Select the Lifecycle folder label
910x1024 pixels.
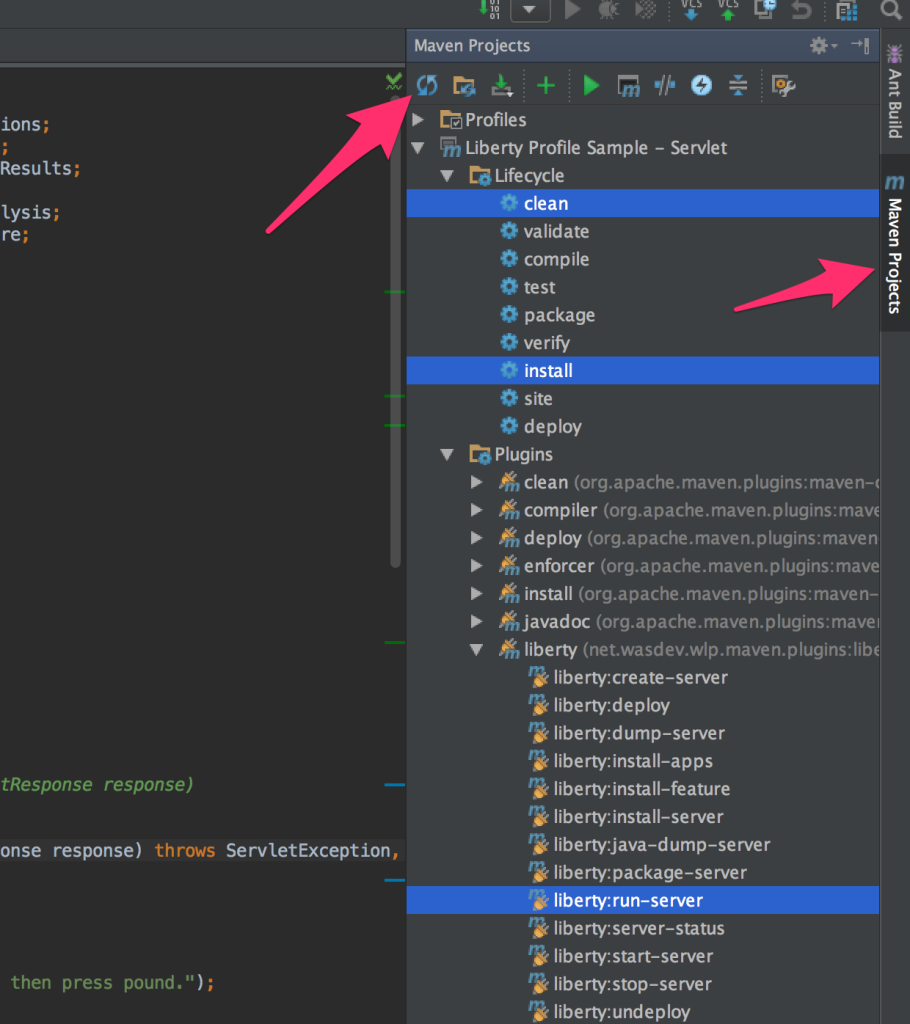529,176
